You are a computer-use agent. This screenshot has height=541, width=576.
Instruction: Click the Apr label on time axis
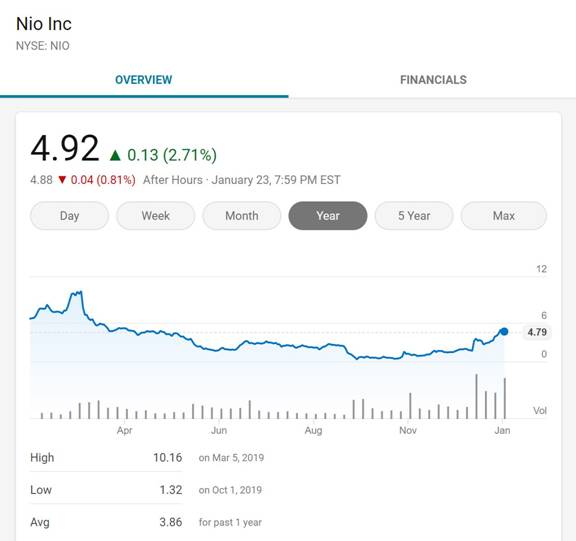[x=125, y=430]
